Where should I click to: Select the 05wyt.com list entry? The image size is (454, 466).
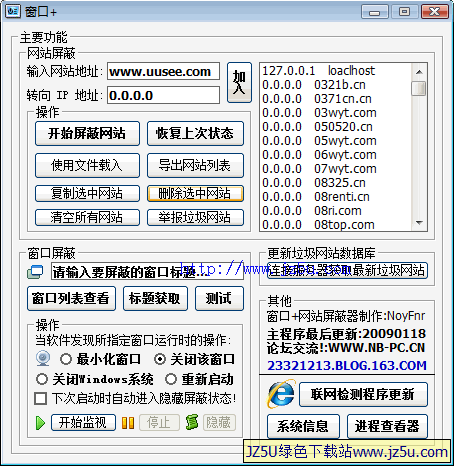click(335, 141)
